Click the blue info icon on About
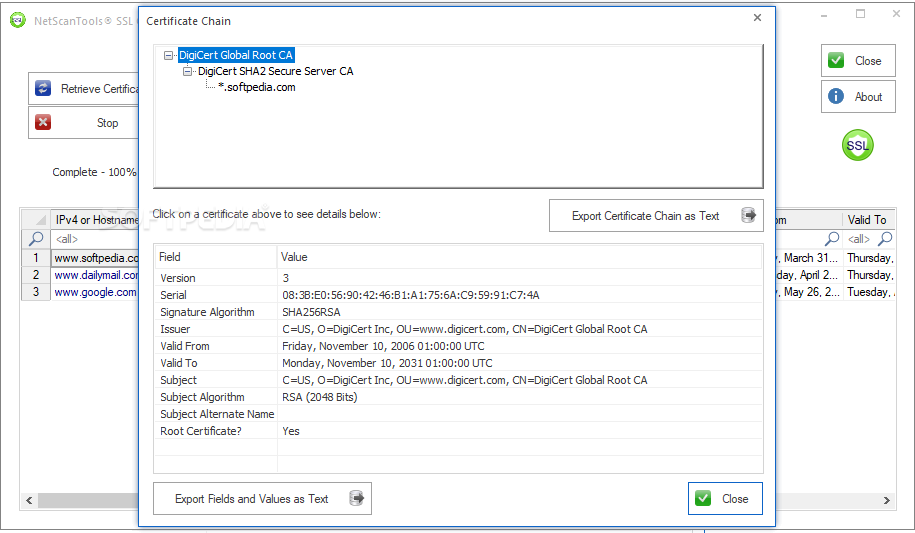This screenshot has height=533, width=915. 836,96
